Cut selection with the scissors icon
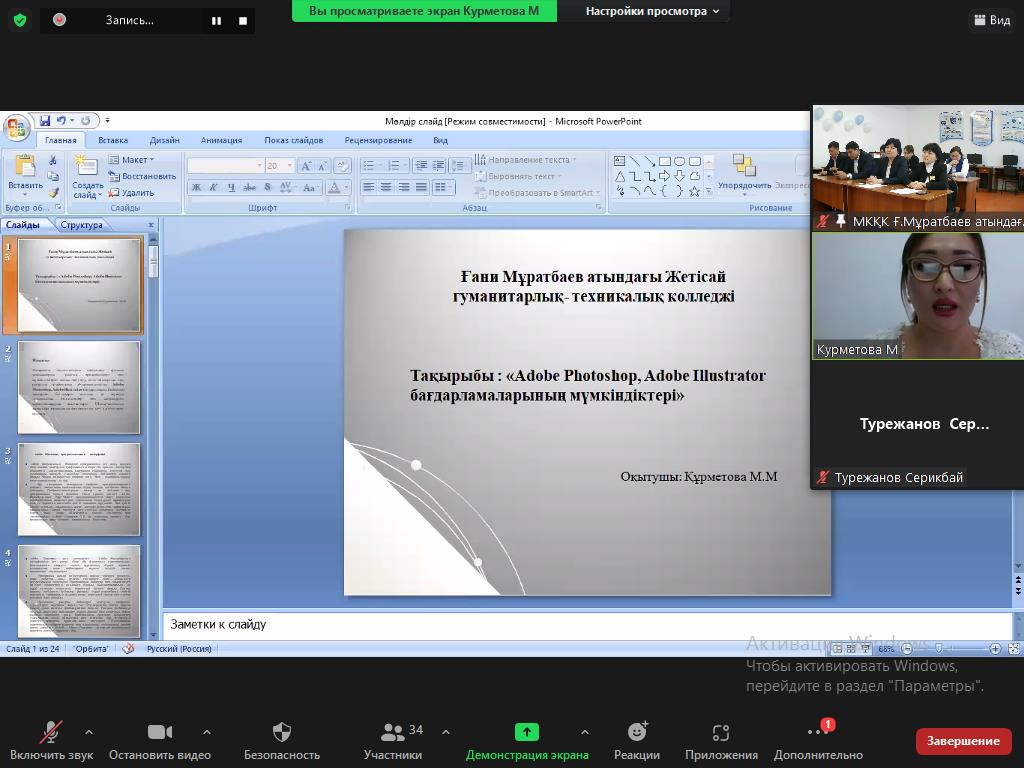The height and width of the screenshot is (768, 1024). [53, 160]
